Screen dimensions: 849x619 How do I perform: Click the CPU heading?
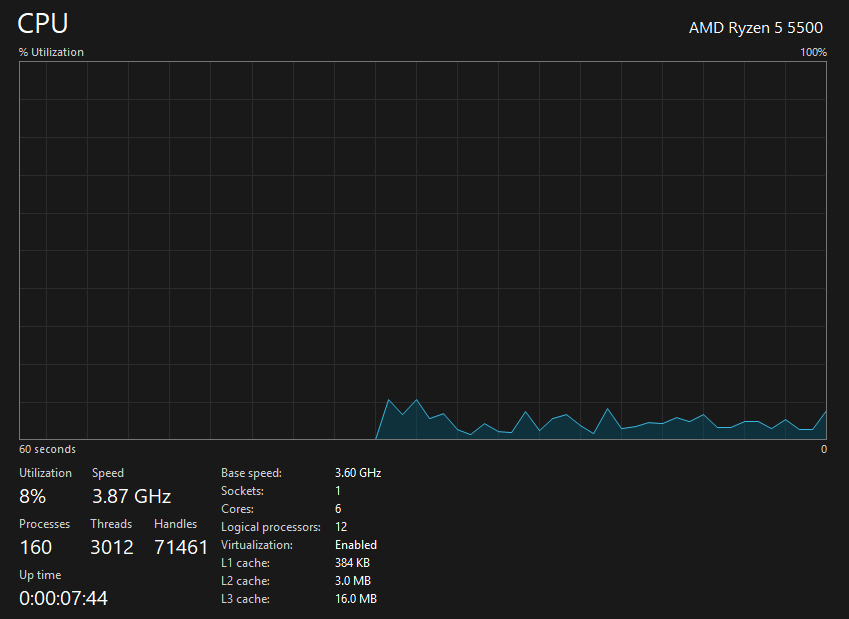pyautogui.click(x=43, y=24)
